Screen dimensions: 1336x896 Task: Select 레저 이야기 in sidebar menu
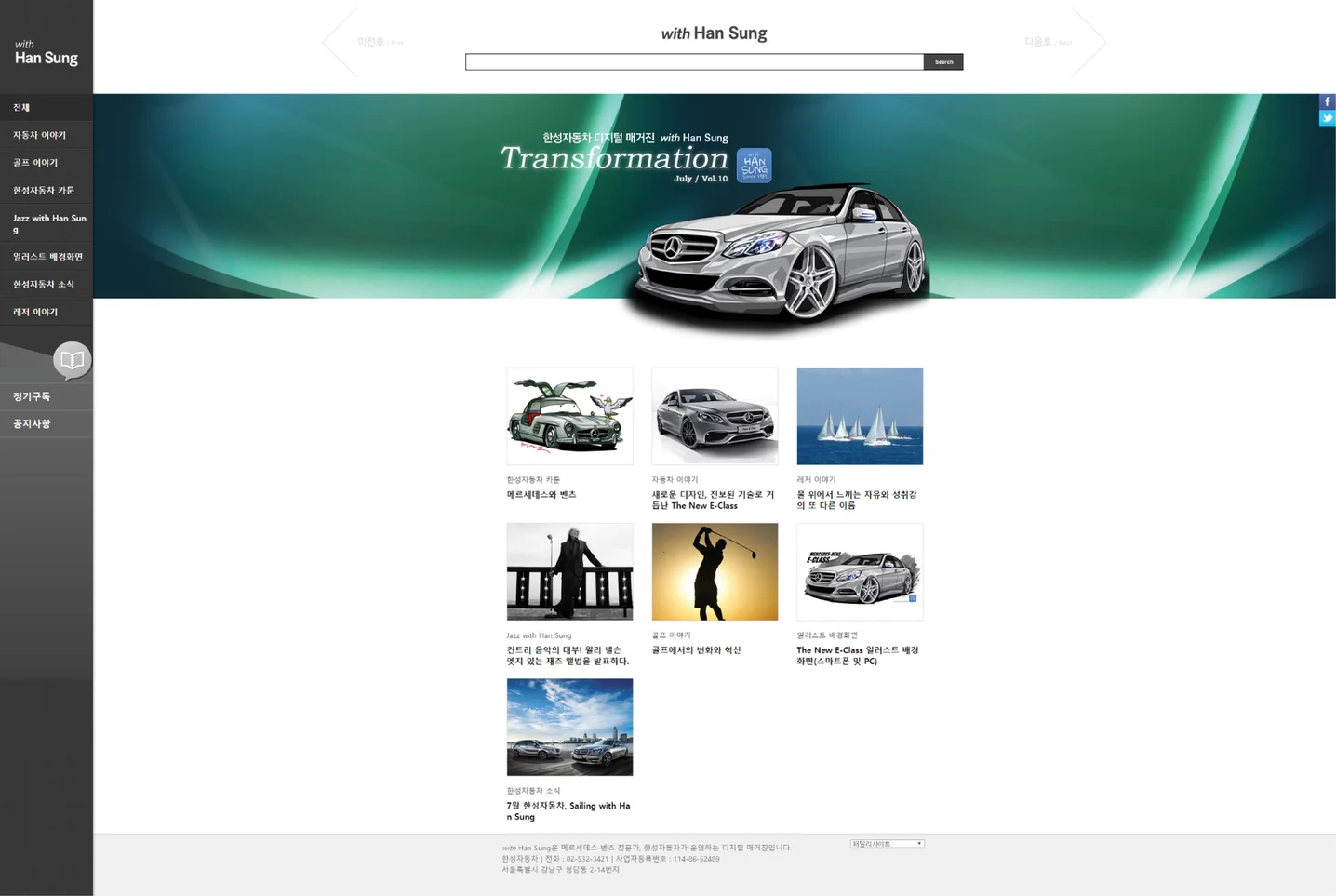(47, 313)
